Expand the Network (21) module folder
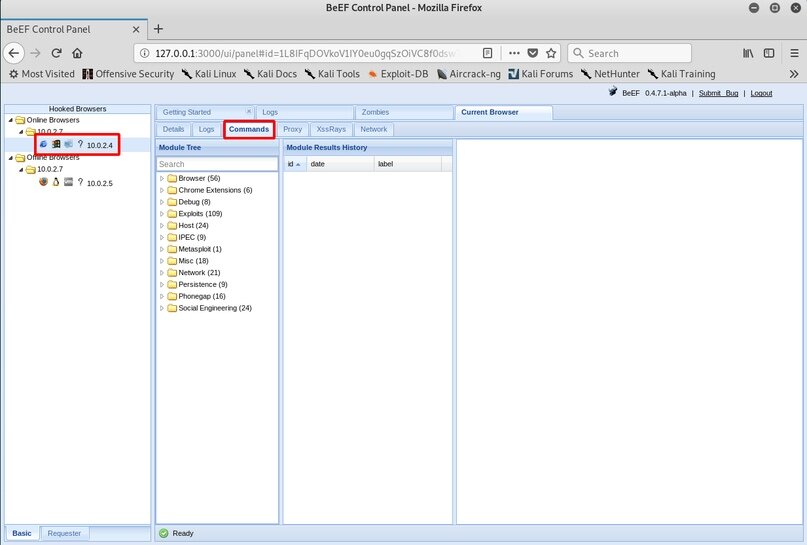Image resolution: width=807 pixels, height=545 pixels. click(162, 273)
